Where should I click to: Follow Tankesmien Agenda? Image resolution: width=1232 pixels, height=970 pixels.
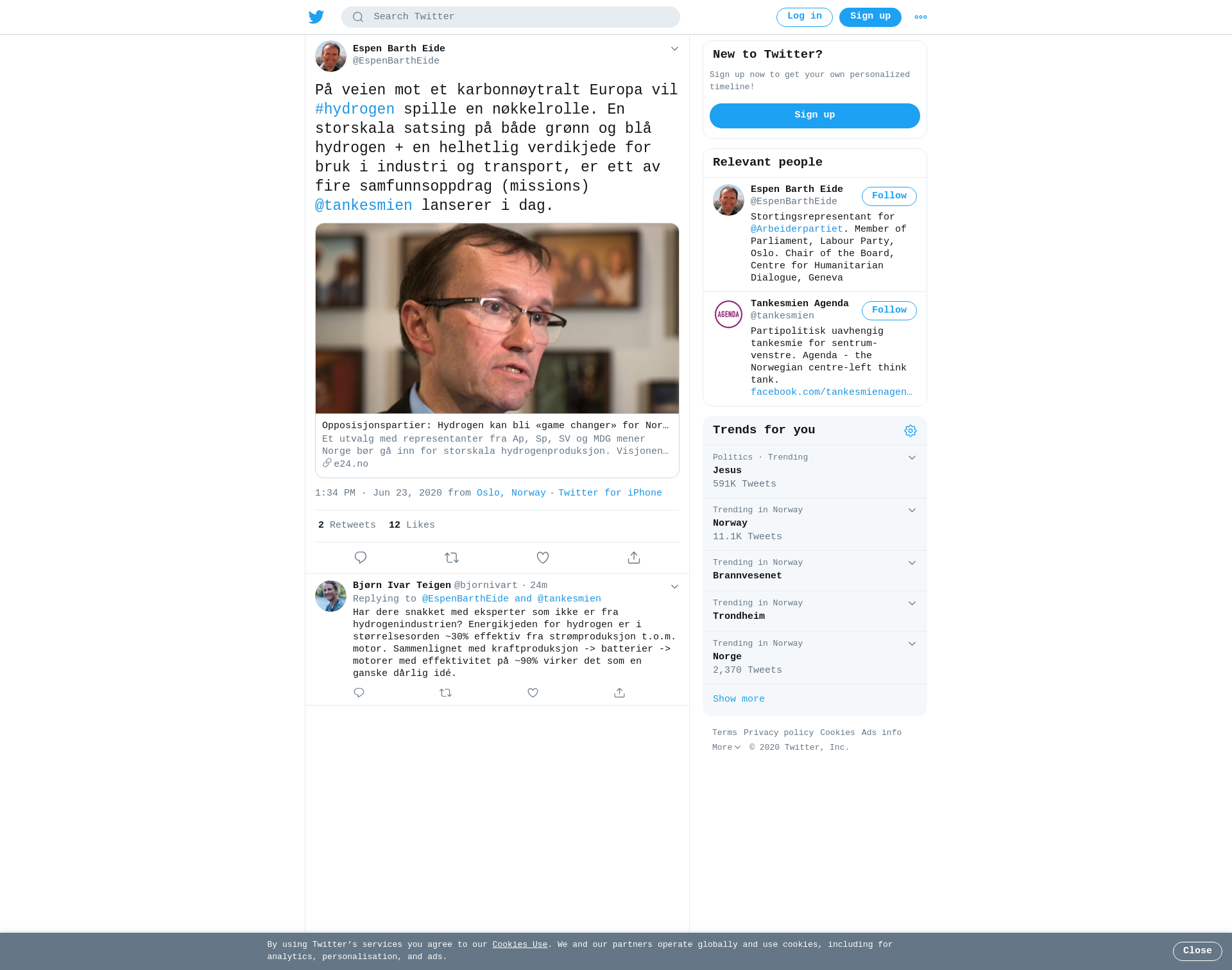(x=889, y=311)
